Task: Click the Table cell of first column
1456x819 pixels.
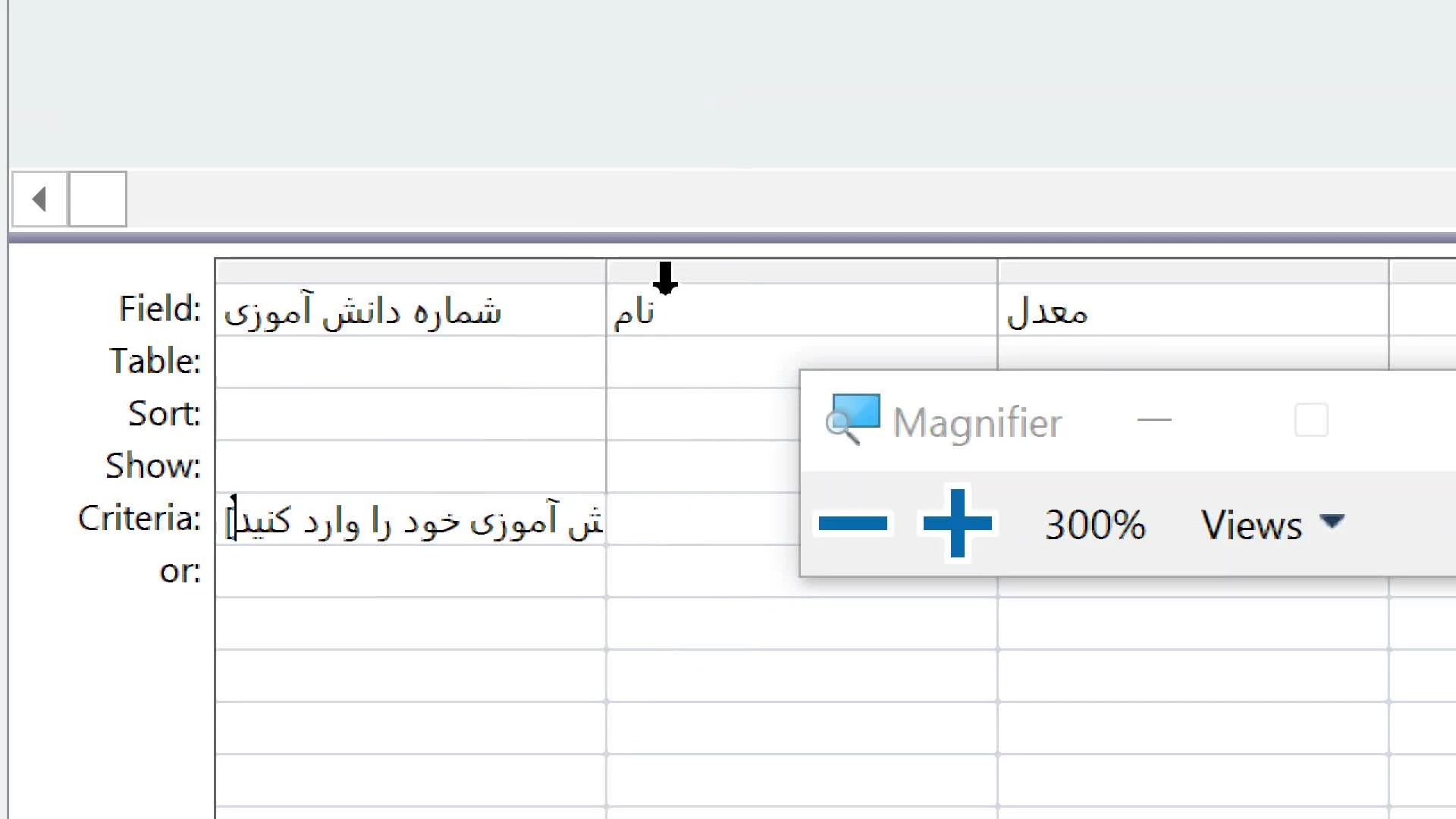Action: tap(410, 362)
